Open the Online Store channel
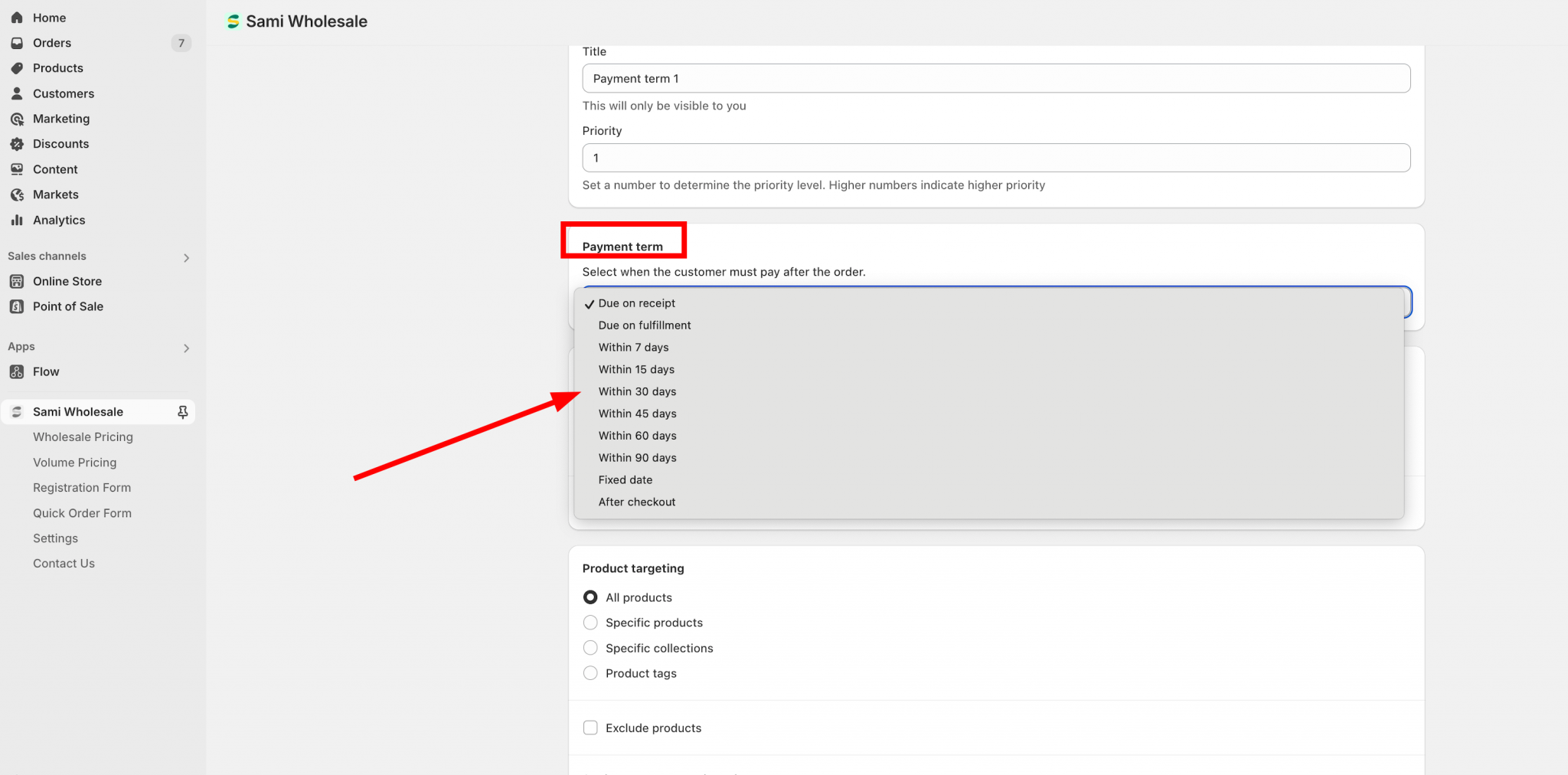Screen dimensions: 1568x775 coord(67,281)
